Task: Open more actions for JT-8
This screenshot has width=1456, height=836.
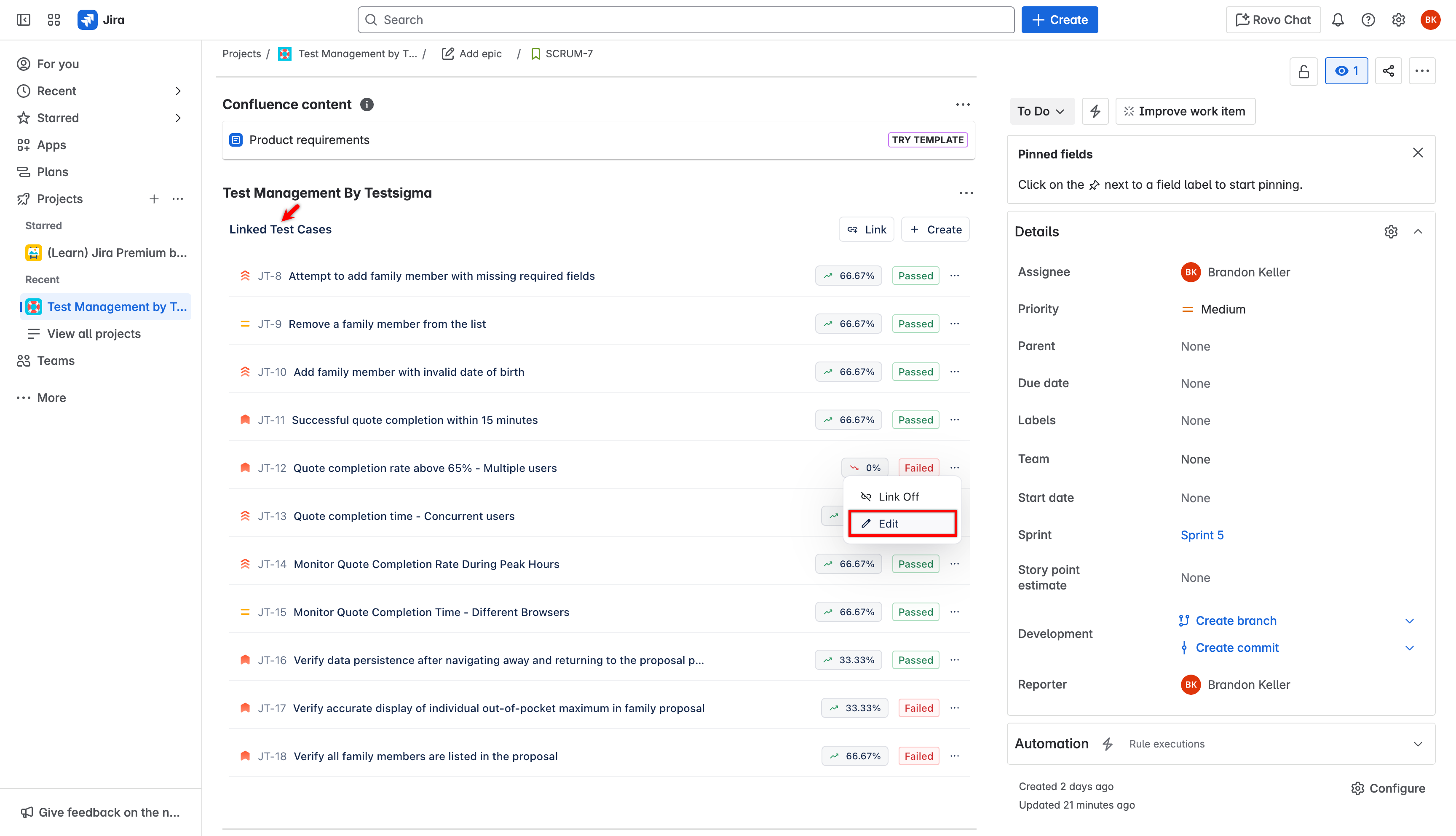Action: click(954, 276)
